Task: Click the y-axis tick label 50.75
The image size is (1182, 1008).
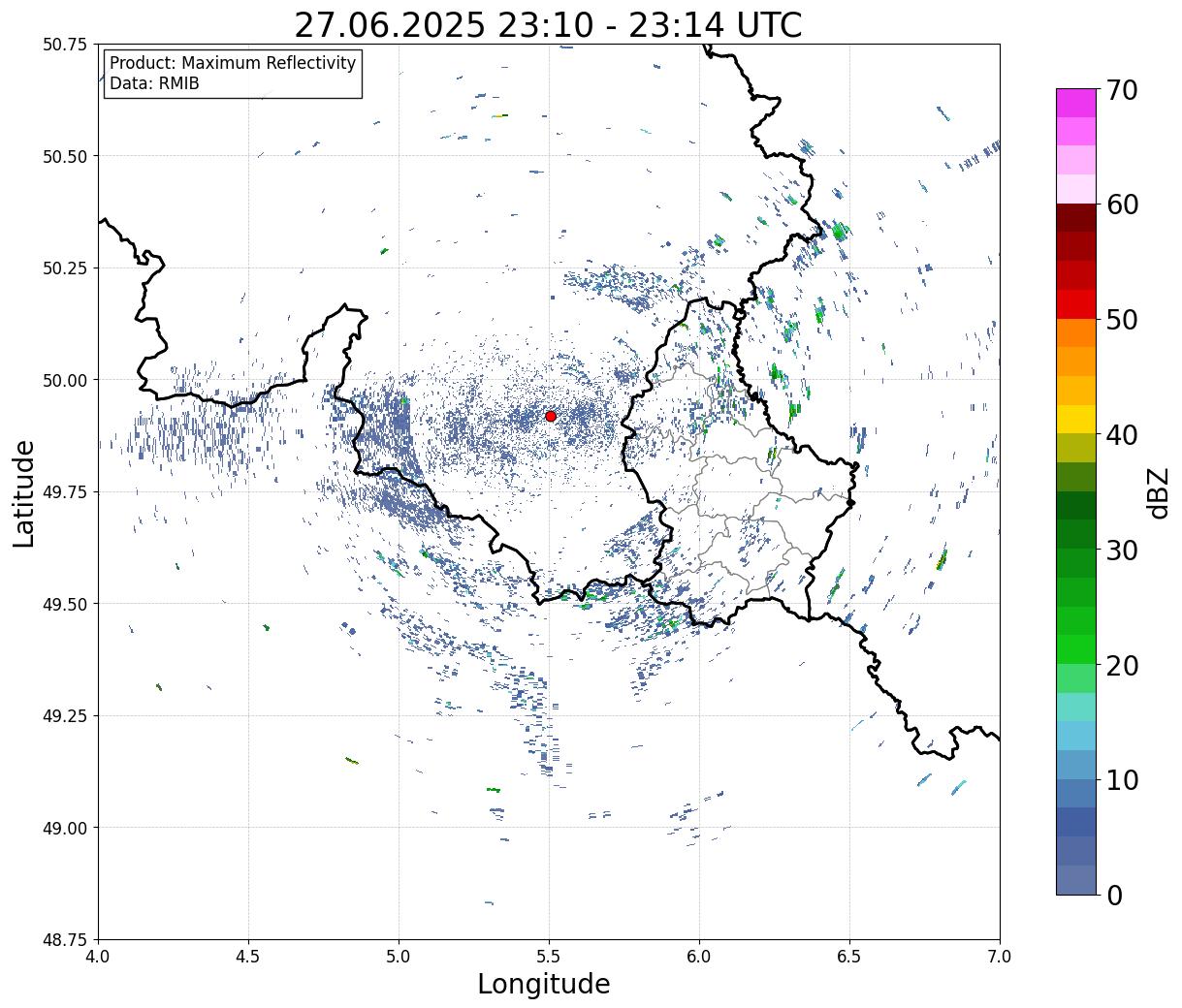Action: [x=64, y=45]
